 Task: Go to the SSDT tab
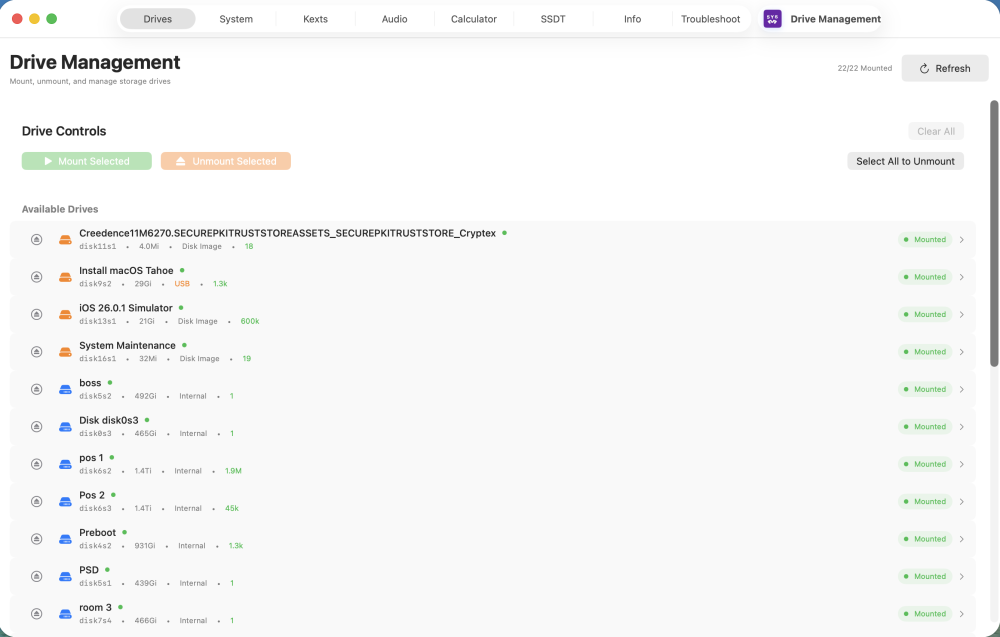coord(553,19)
